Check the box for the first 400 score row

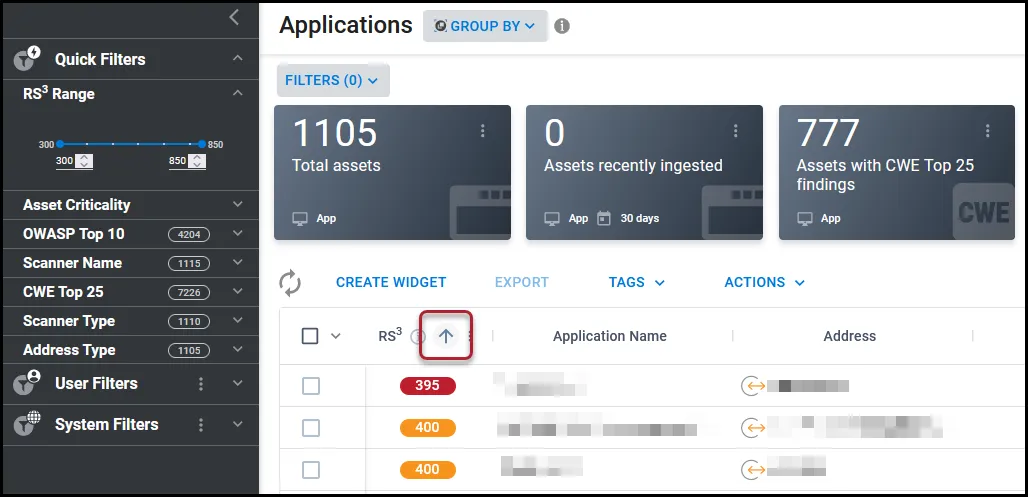(x=311, y=428)
